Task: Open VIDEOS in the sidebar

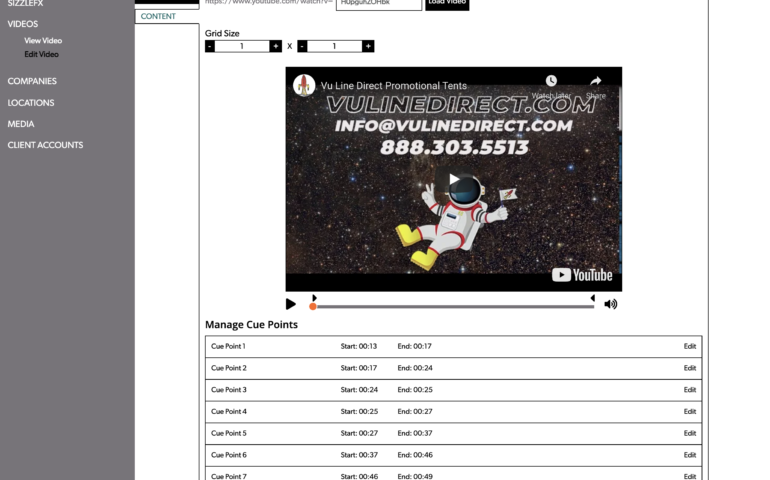Action: coord(23,24)
